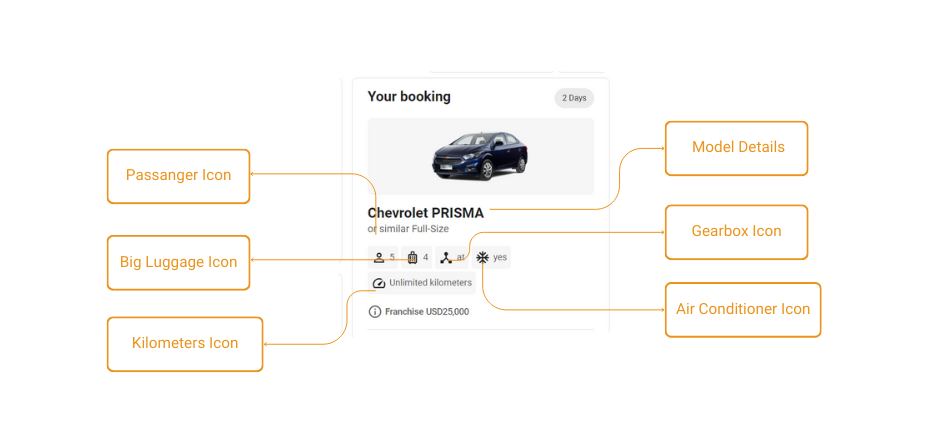Click the Your booking heading
The height and width of the screenshot is (429, 938).
click(x=409, y=97)
